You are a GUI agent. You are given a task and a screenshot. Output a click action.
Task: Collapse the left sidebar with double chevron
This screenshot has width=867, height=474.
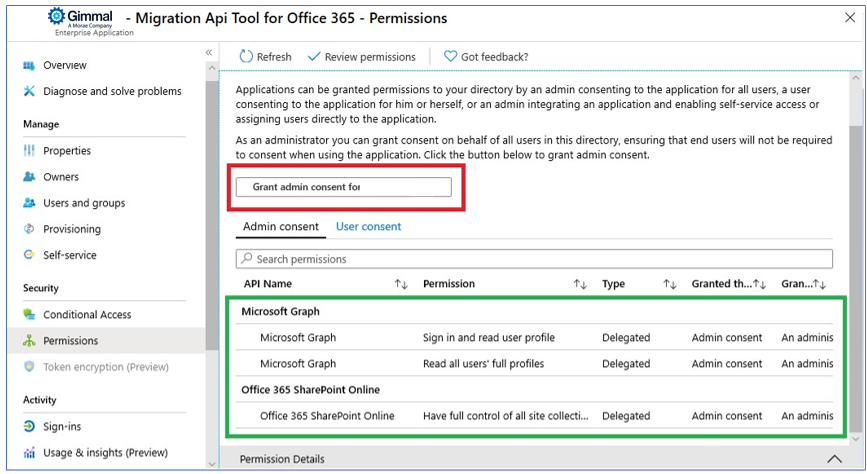coord(209,53)
